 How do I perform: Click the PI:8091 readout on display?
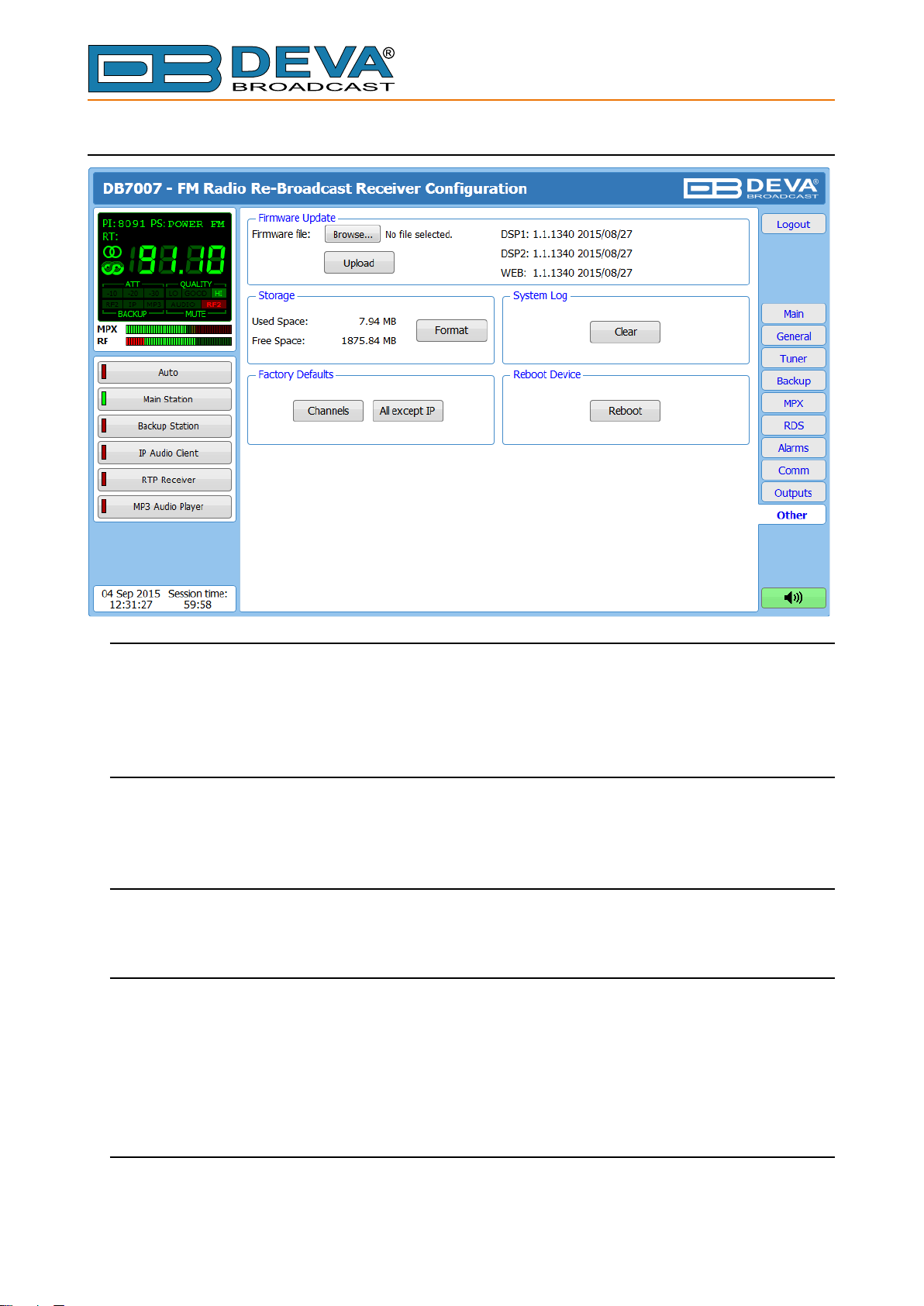(124, 223)
